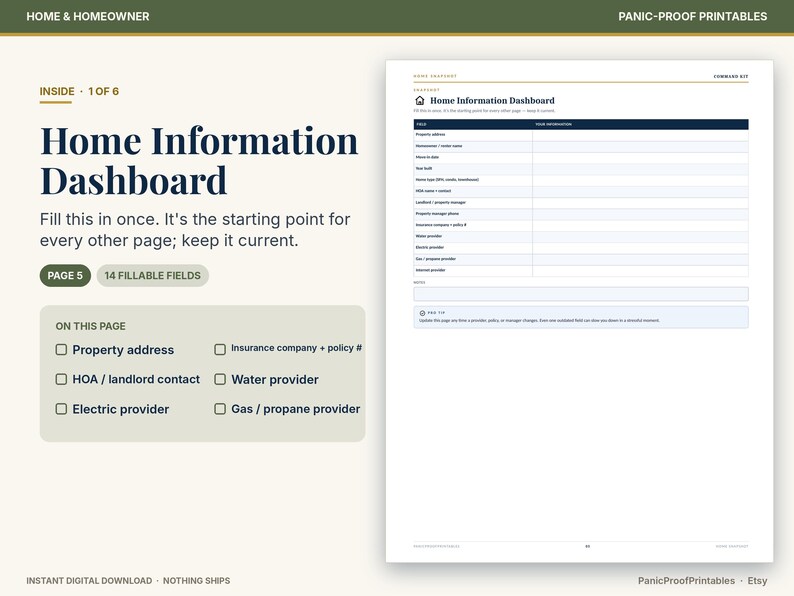Click the 'Electric provider' row in the table
Viewport: 794px width, 596px height.
tap(581, 248)
